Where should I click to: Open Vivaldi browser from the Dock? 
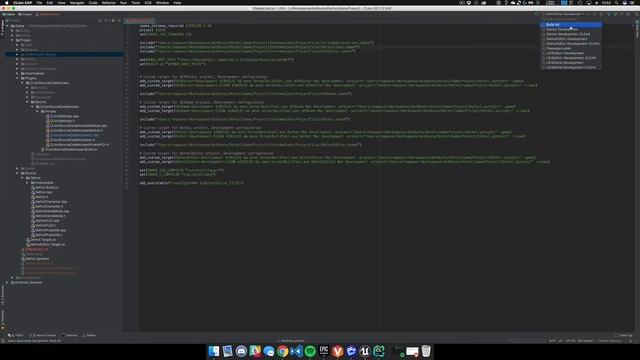pyautogui.click(x=338, y=351)
